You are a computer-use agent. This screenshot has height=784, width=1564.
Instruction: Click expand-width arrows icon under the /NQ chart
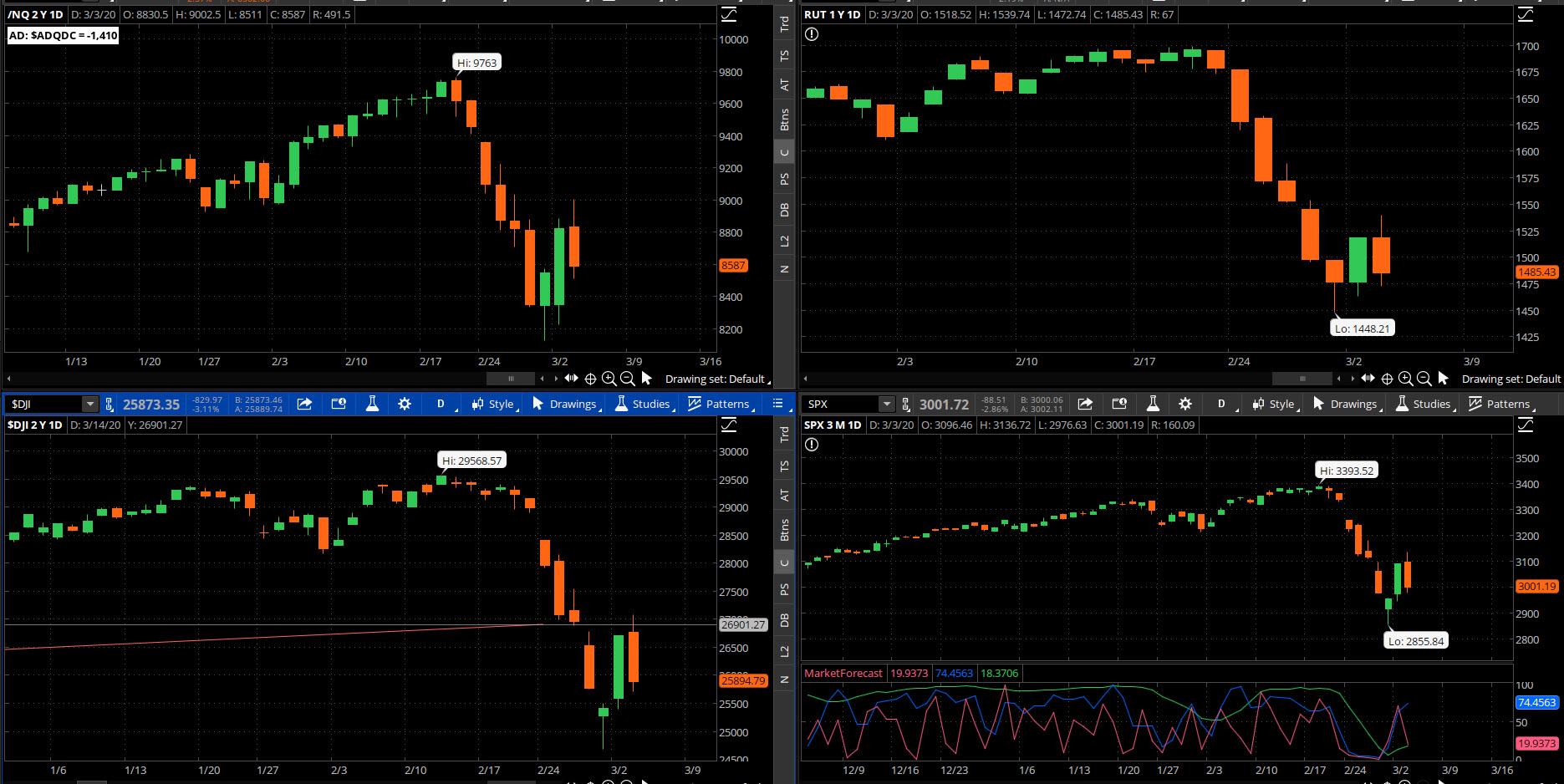tap(571, 379)
